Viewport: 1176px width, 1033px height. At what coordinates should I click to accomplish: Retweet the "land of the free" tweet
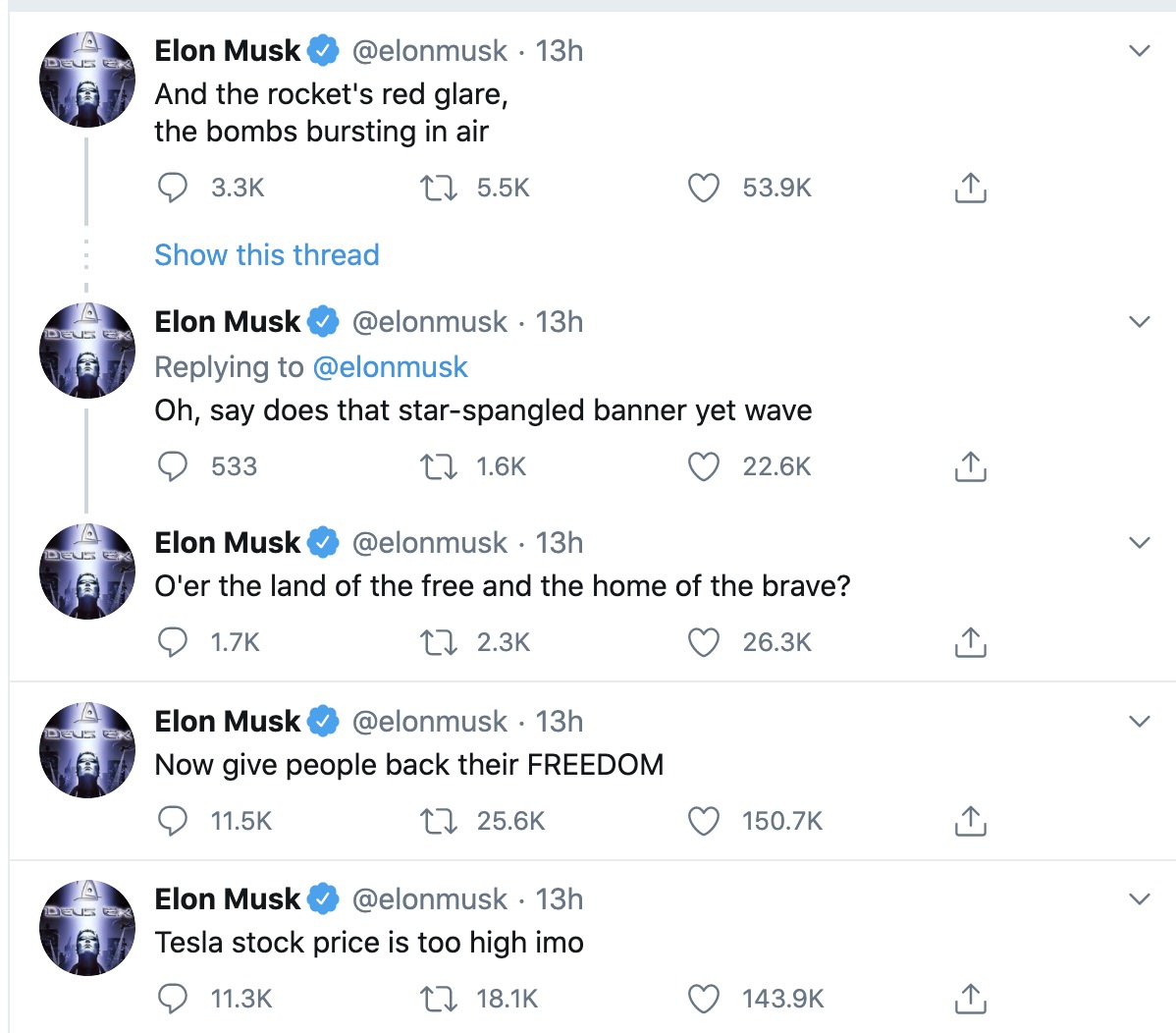click(438, 642)
